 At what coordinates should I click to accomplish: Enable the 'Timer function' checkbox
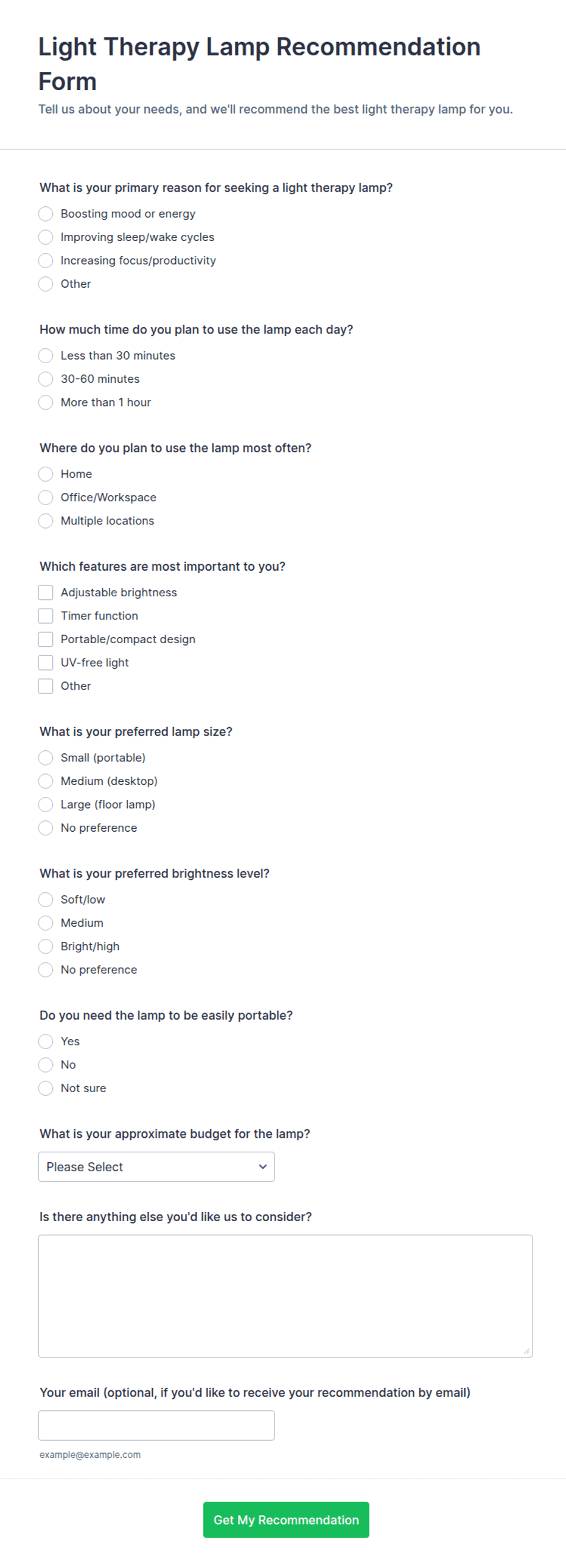[46, 615]
